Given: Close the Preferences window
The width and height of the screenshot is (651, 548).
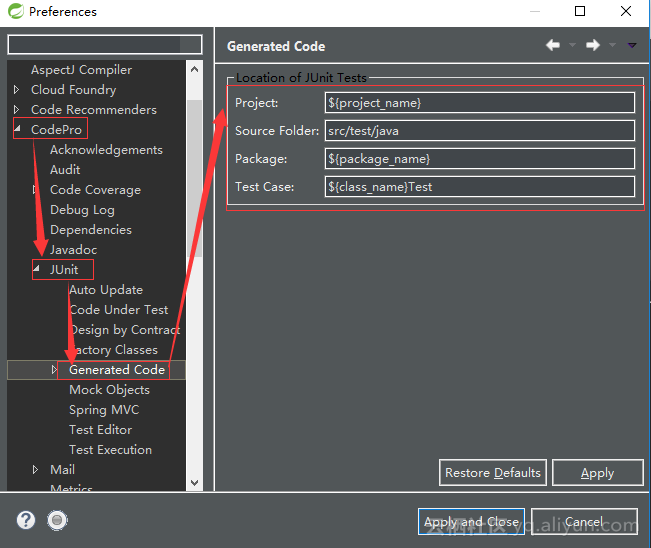Looking at the screenshot, I should (x=626, y=11).
